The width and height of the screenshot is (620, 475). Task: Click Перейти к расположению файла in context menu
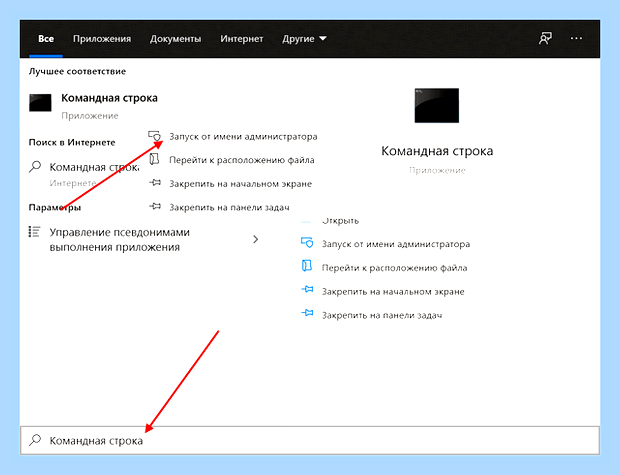[x=242, y=160]
